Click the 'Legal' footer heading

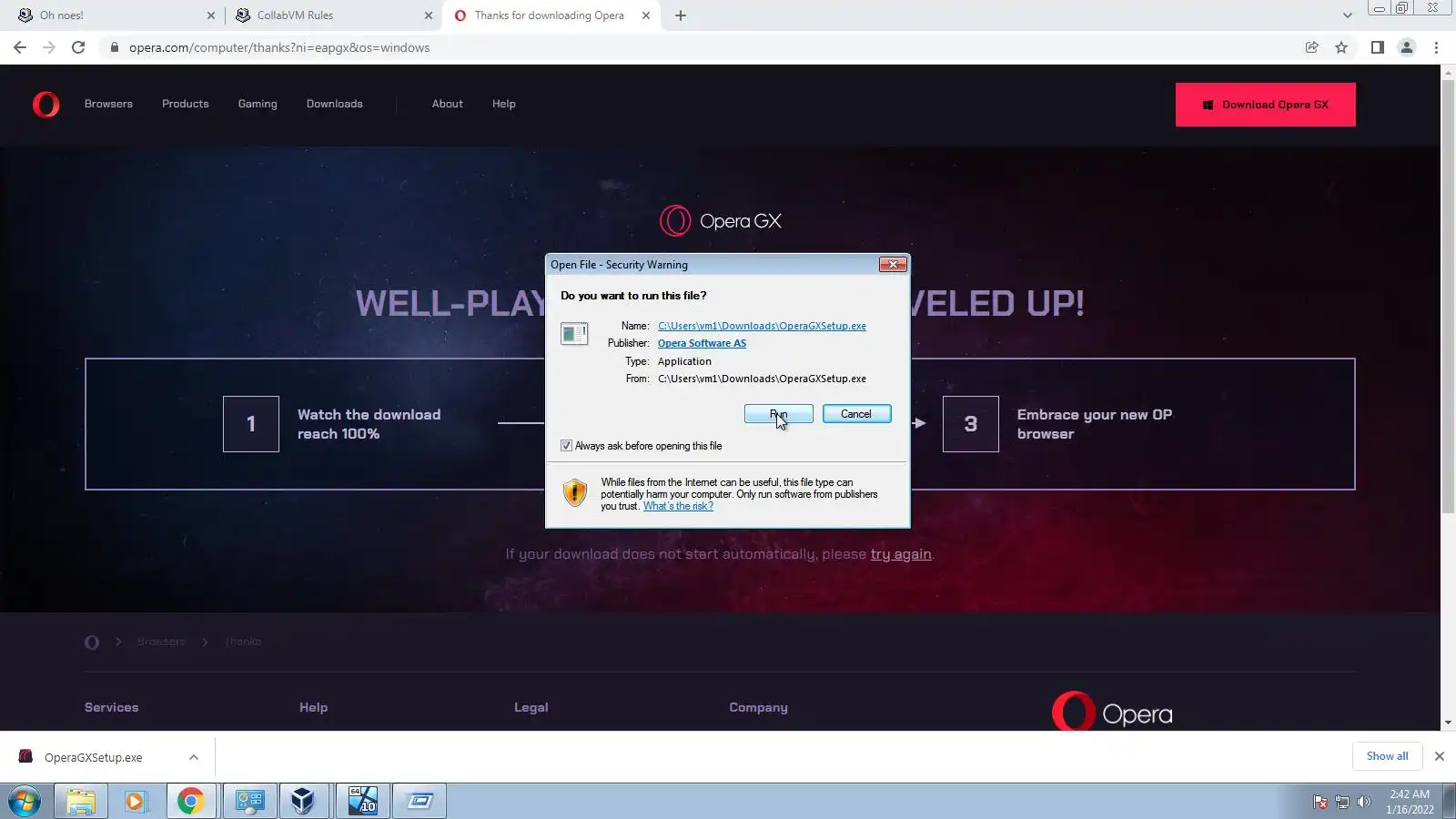tap(531, 708)
